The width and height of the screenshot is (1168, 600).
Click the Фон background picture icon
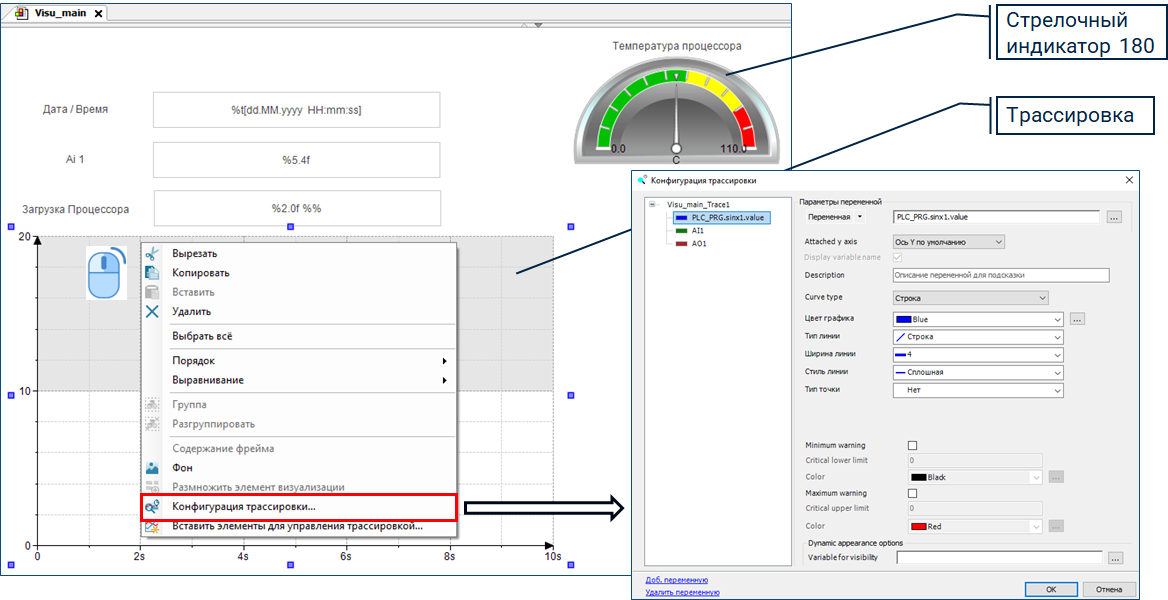click(152, 468)
